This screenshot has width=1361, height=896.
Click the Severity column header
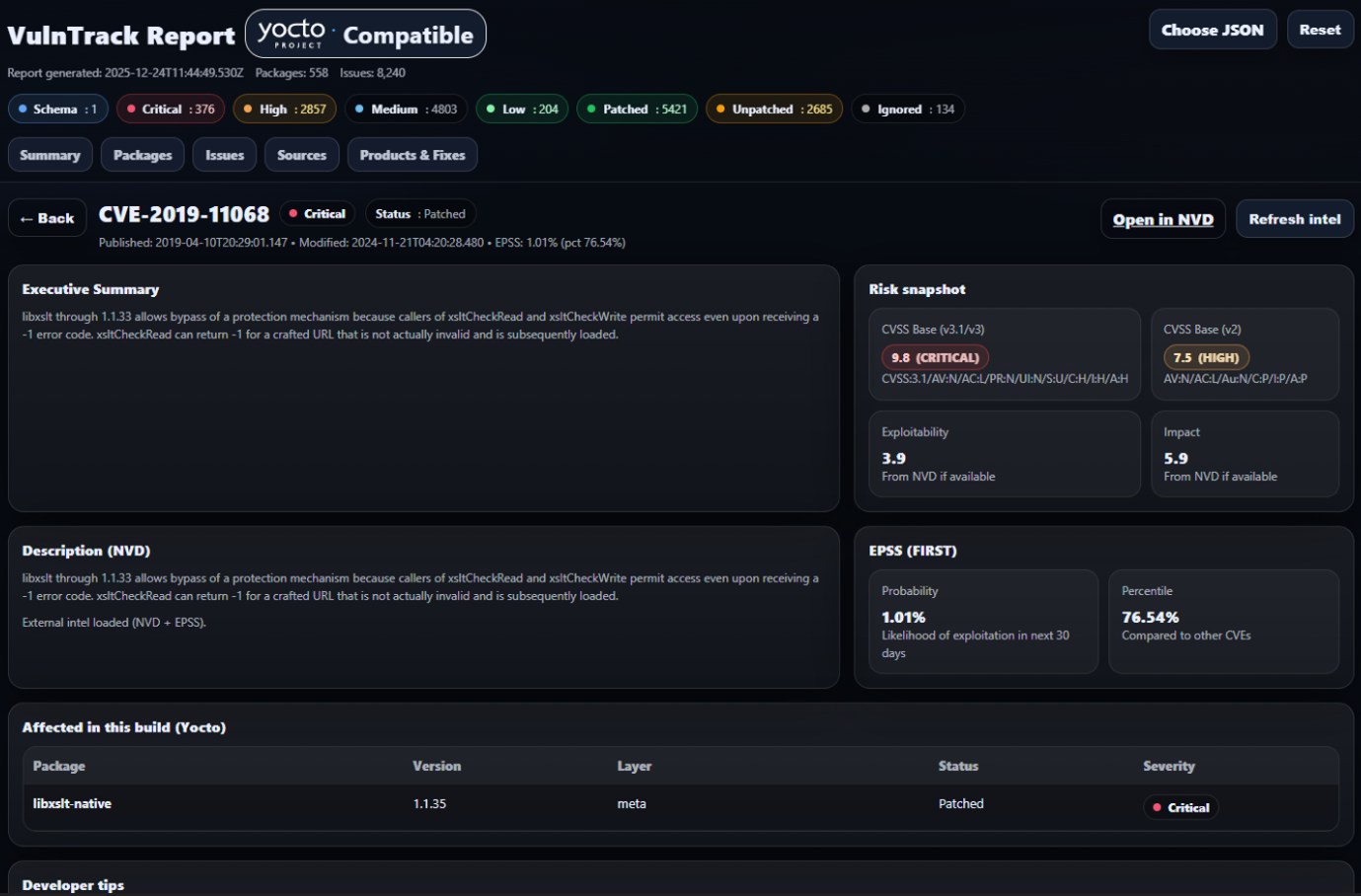pos(1169,766)
